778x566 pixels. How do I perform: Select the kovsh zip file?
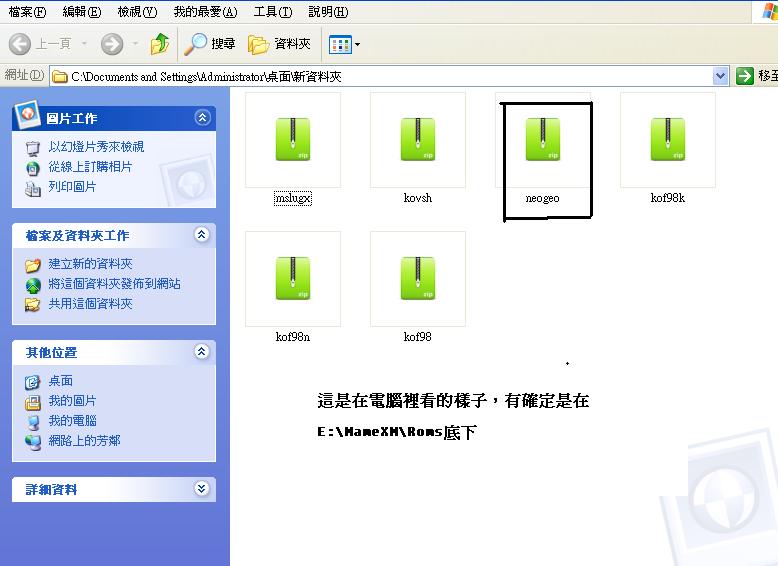(x=418, y=140)
